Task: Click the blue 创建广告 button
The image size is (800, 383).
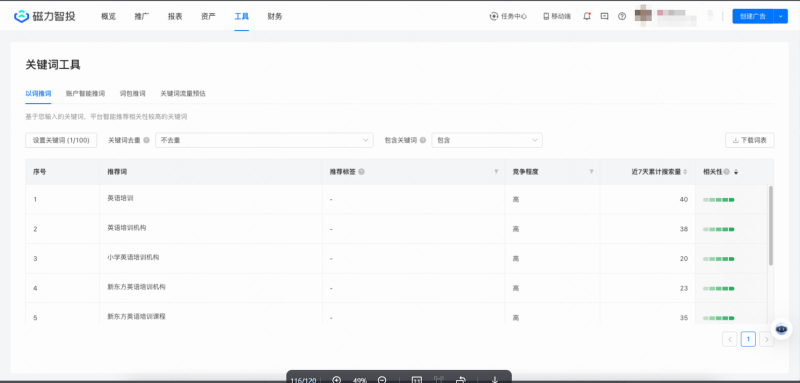Action: 753,16
